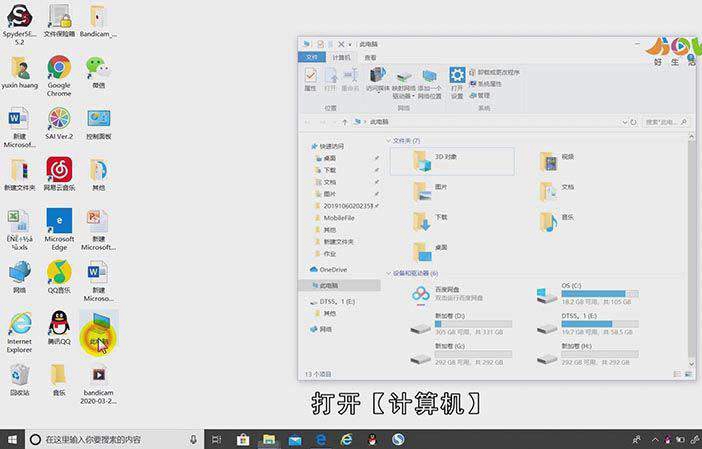Screen dimensions: 702x449
Task: Open the Windows Start button
Action: pyautogui.click(x=13, y=440)
